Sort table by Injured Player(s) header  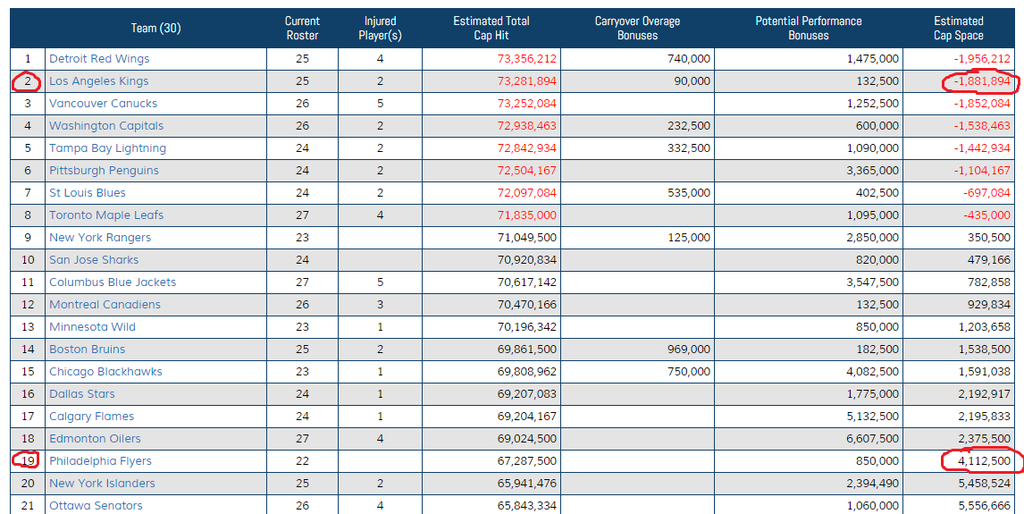(x=379, y=28)
